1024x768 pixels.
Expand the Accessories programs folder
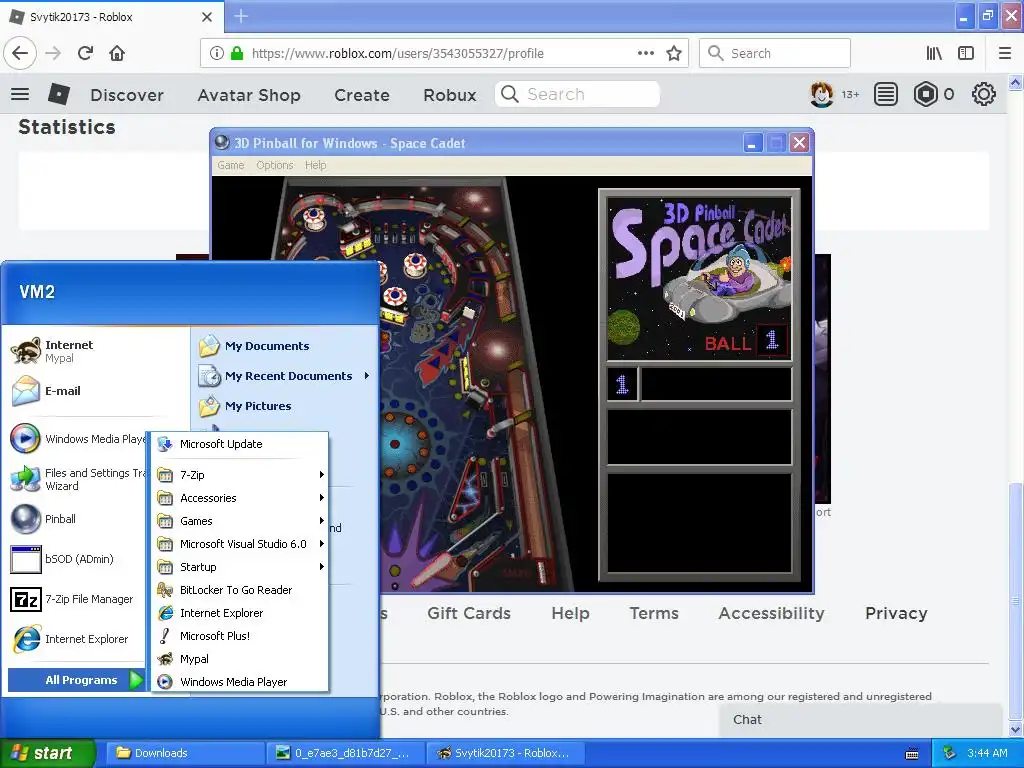(240, 498)
